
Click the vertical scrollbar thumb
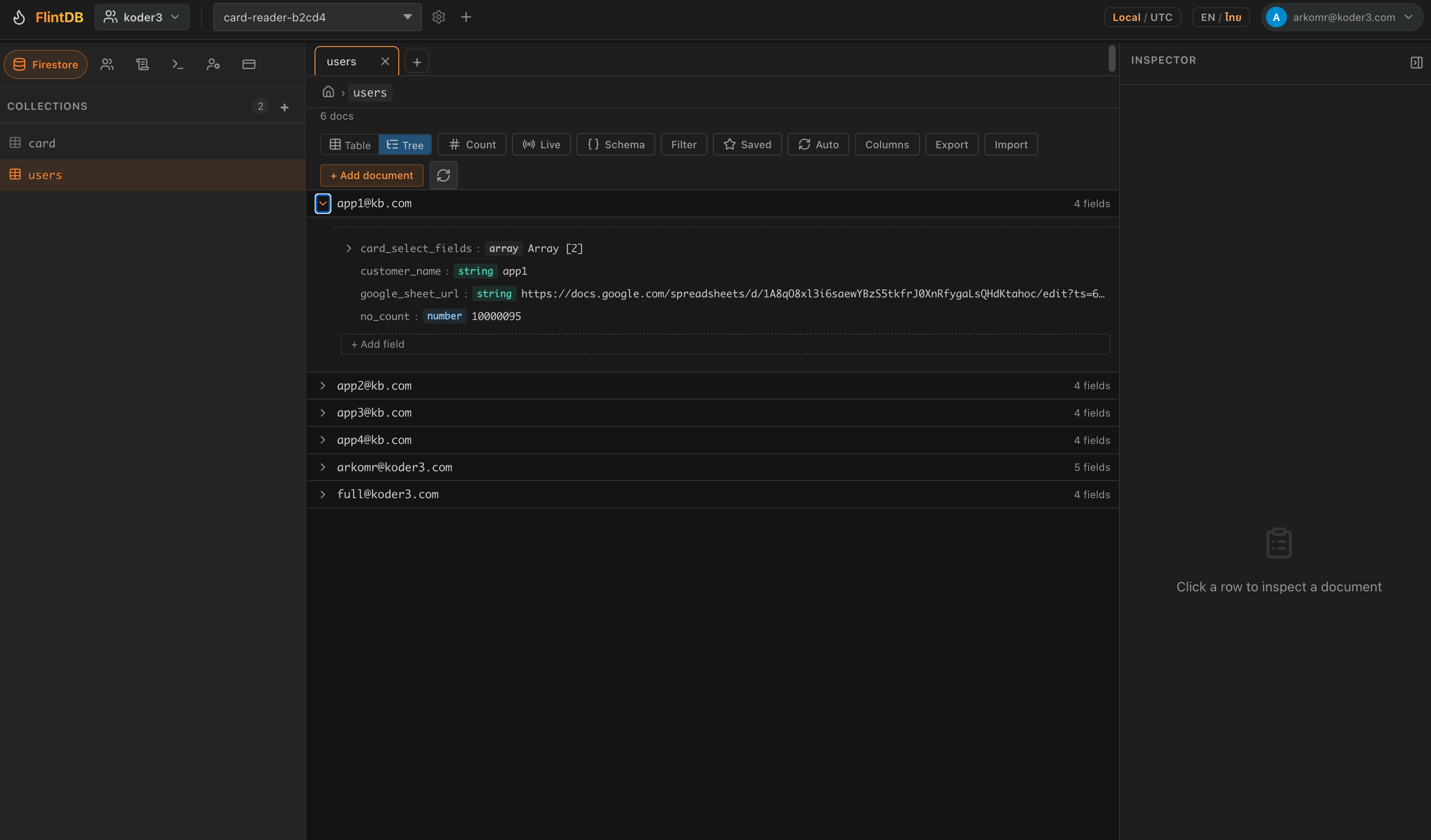(1112, 59)
